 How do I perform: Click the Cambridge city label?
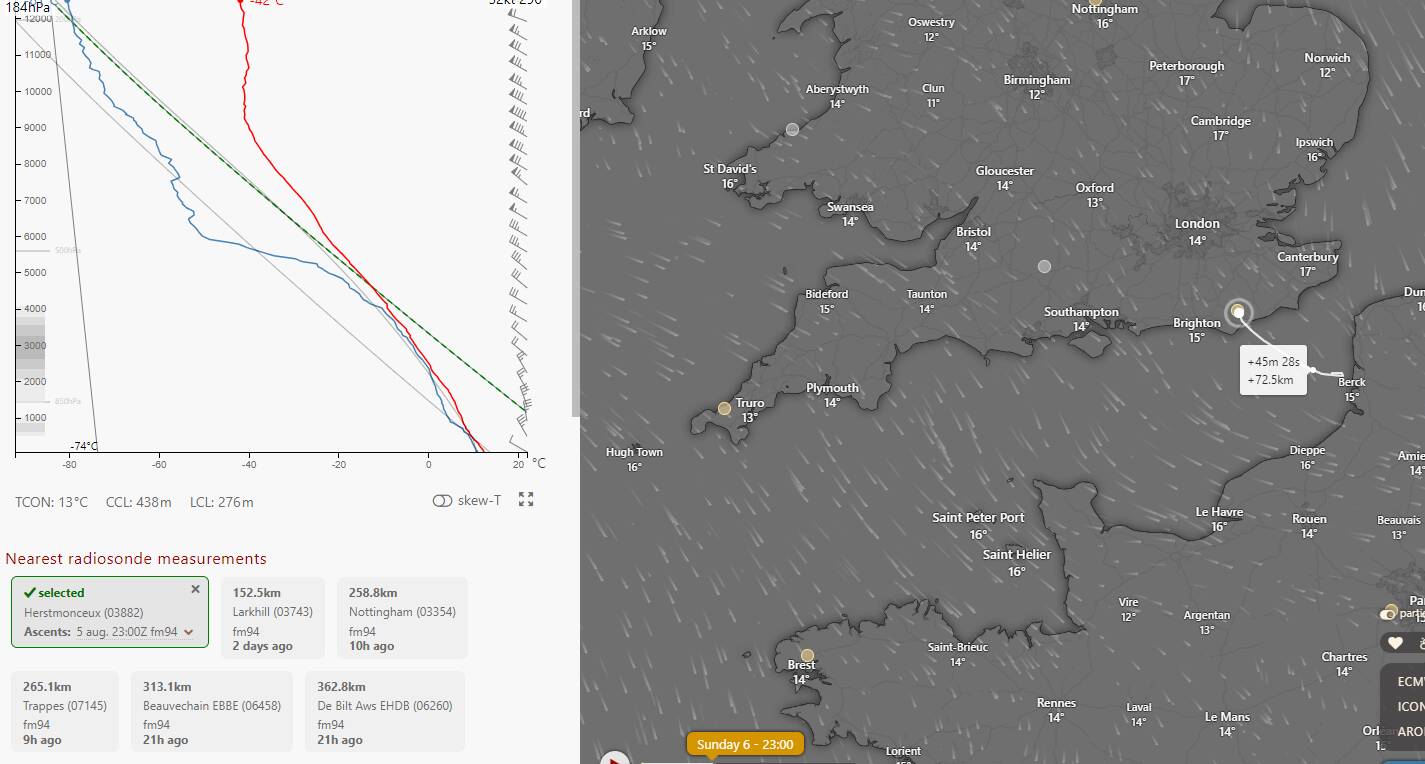(x=1220, y=120)
